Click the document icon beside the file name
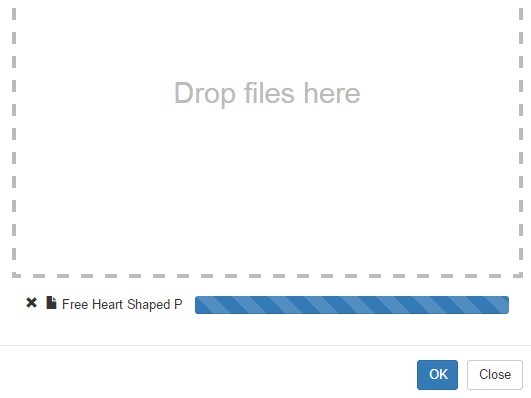This screenshot has width=531, height=398. point(51,302)
